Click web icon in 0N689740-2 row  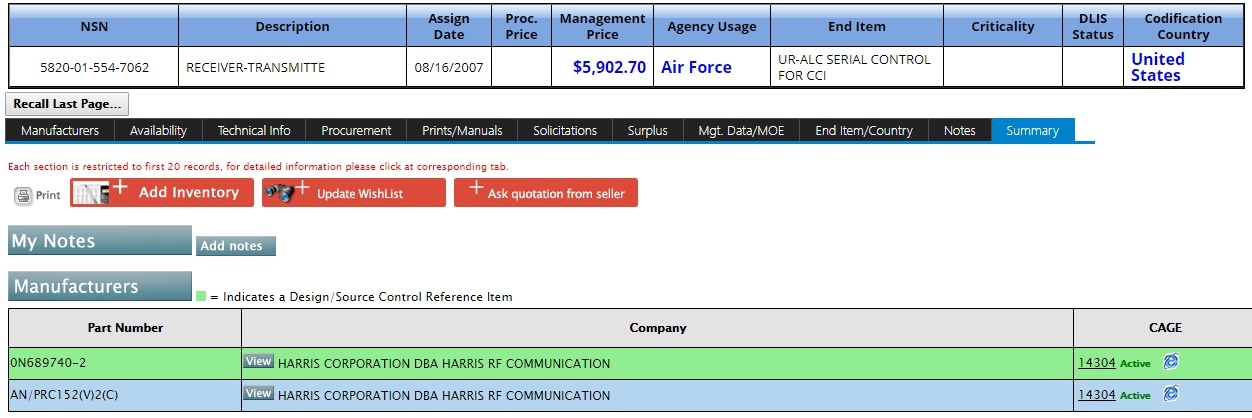pos(1171,363)
